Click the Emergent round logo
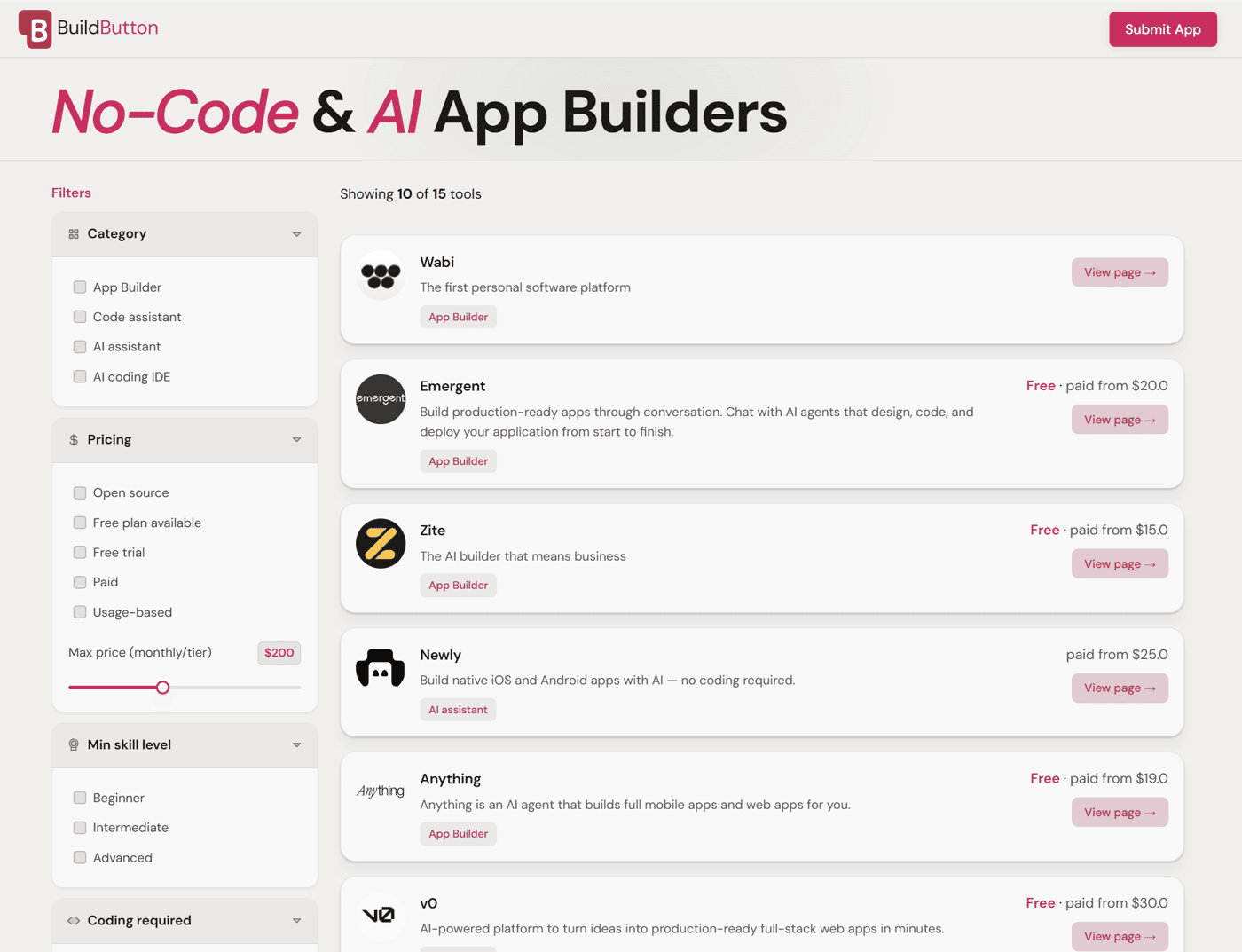1242x952 pixels. (381, 399)
